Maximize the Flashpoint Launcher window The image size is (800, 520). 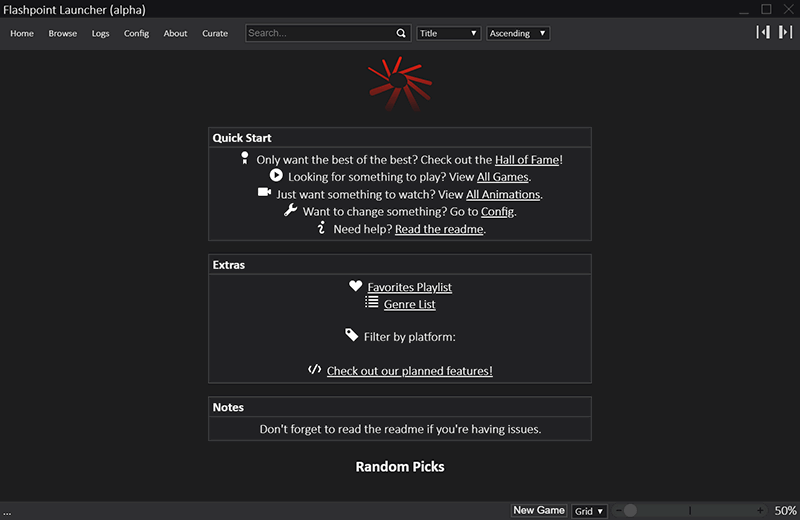point(766,9)
